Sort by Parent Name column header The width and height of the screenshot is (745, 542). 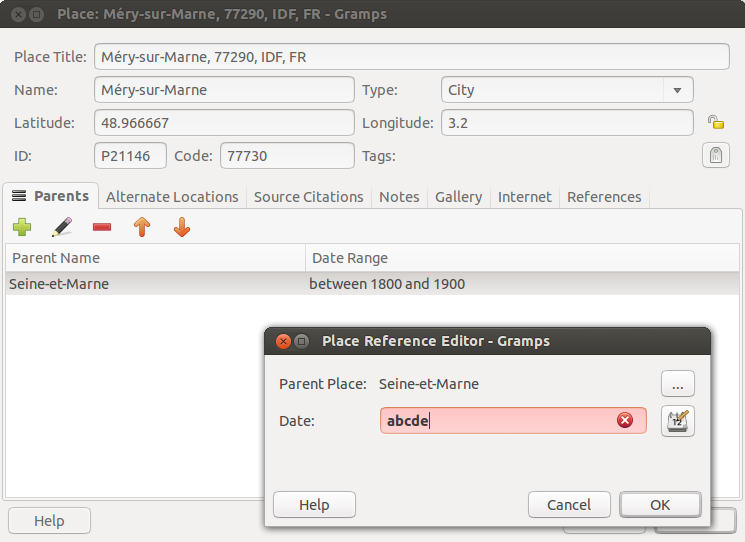pyautogui.click(x=155, y=258)
